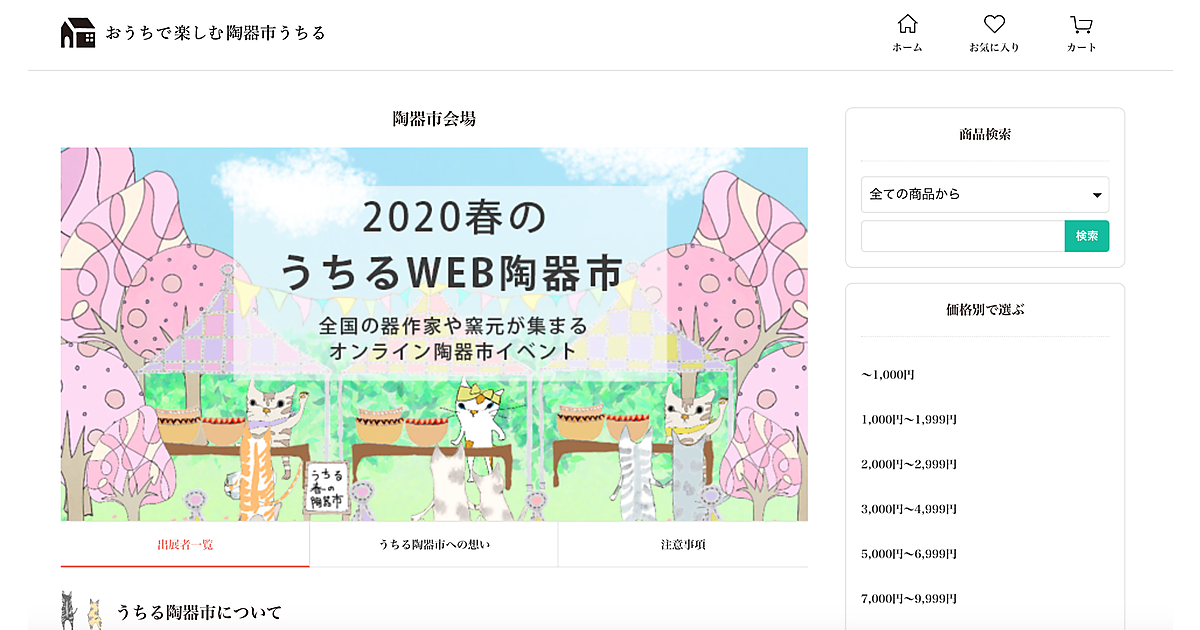Click the dropdown arrow in 商品検索 box
This screenshot has width=1200, height=630.
tap(1097, 195)
